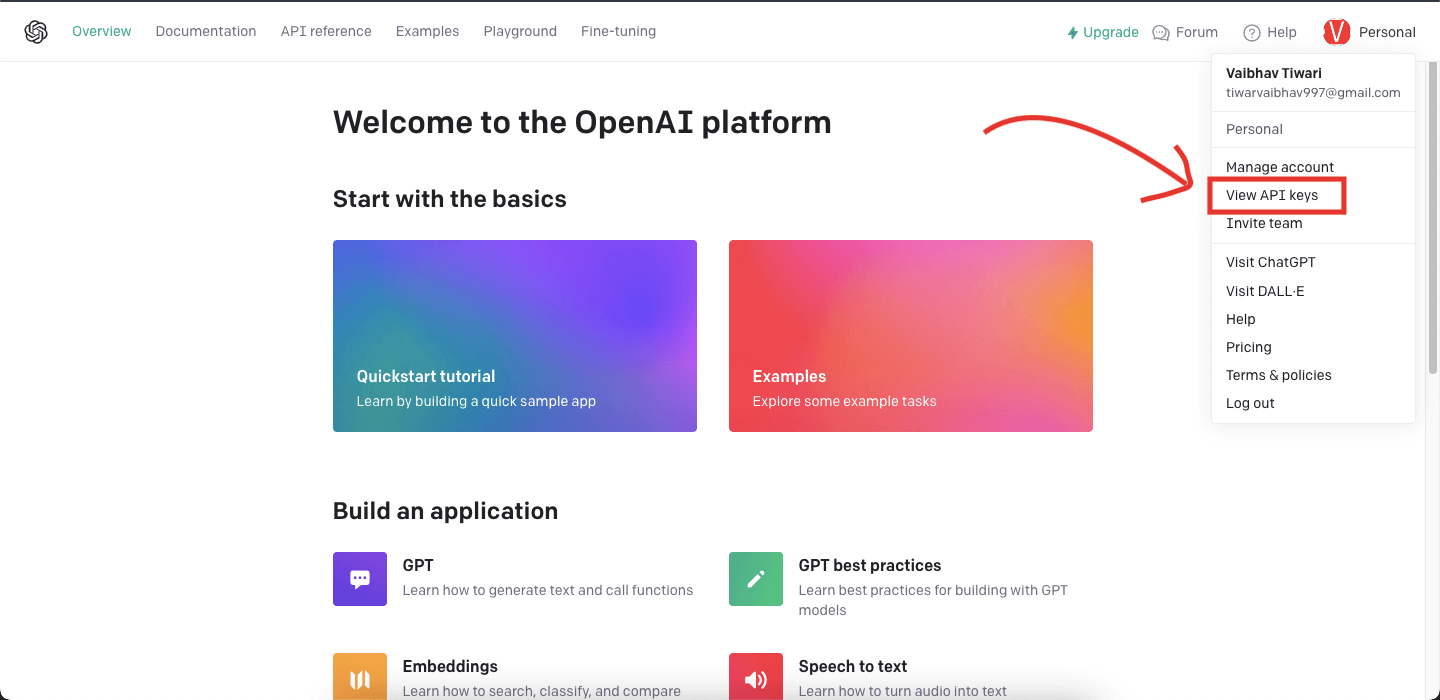Viewport: 1440px width, 700px height.
Task: Click the green GPT best practices pencil icon
Action: pos(756,579)
